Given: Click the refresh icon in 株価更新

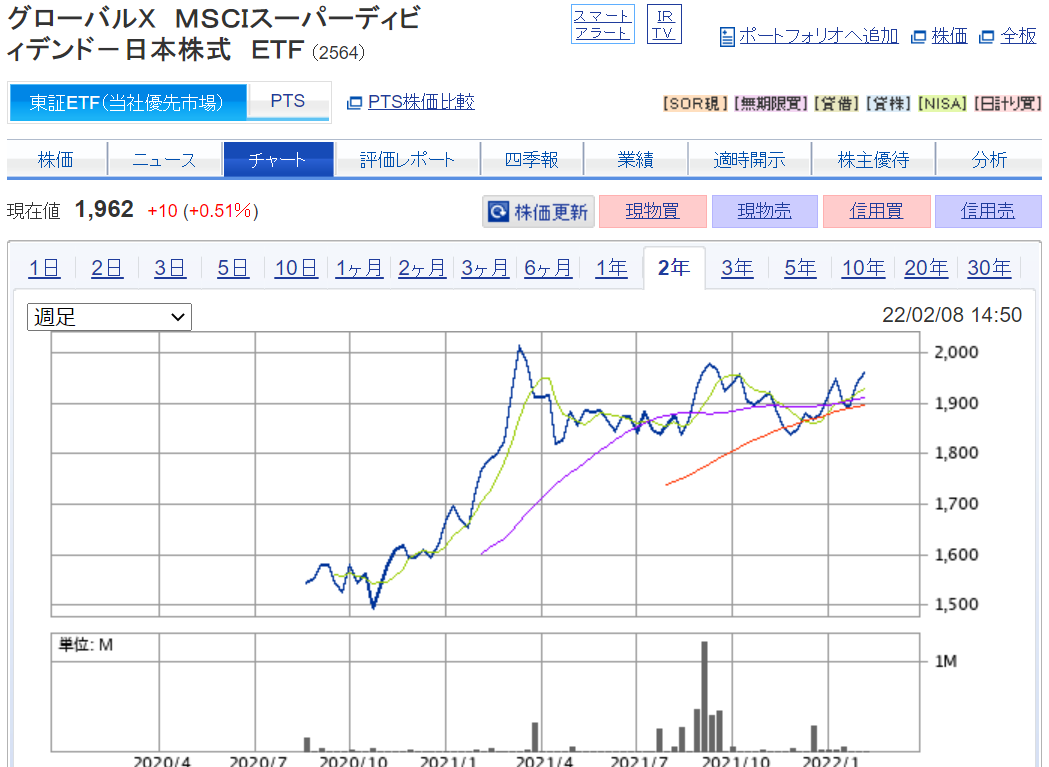Looking at the screenshot, I should [x=498, y=212].
